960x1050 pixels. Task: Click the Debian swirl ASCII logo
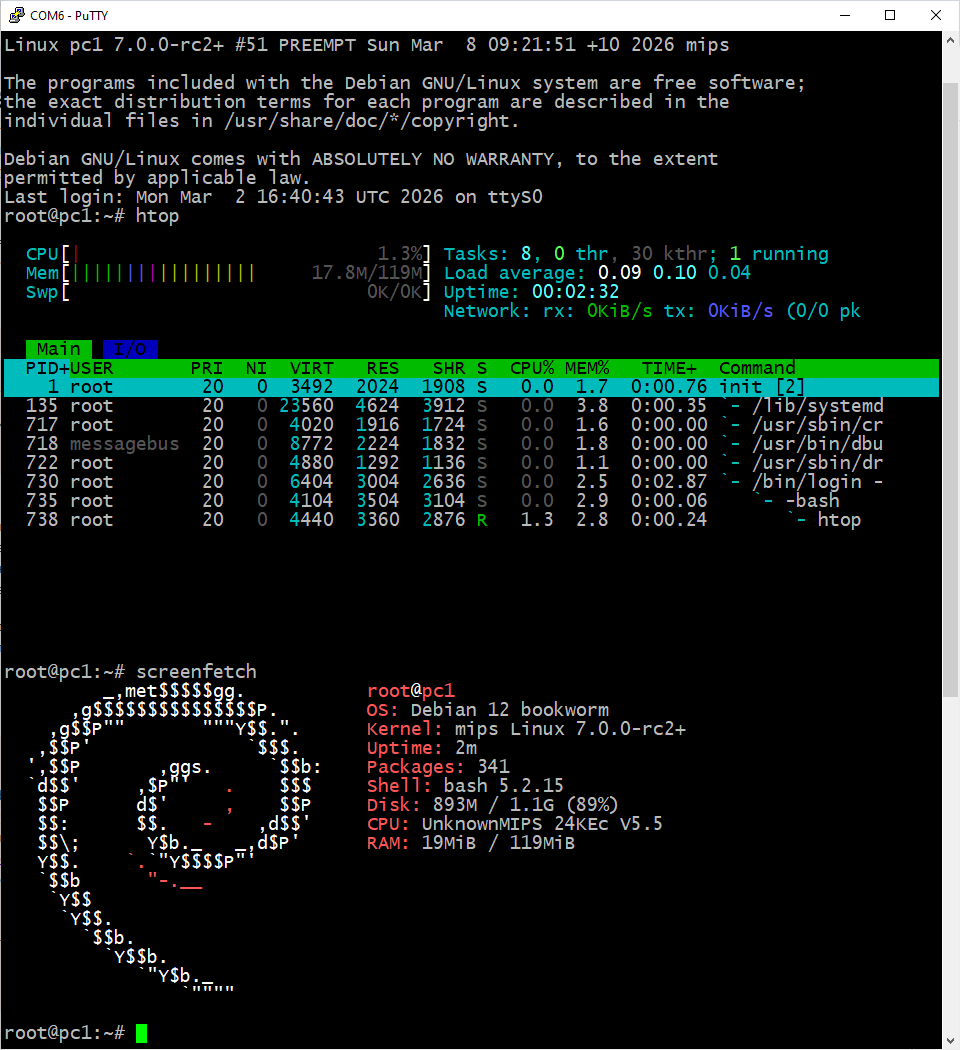coord(174,837)
